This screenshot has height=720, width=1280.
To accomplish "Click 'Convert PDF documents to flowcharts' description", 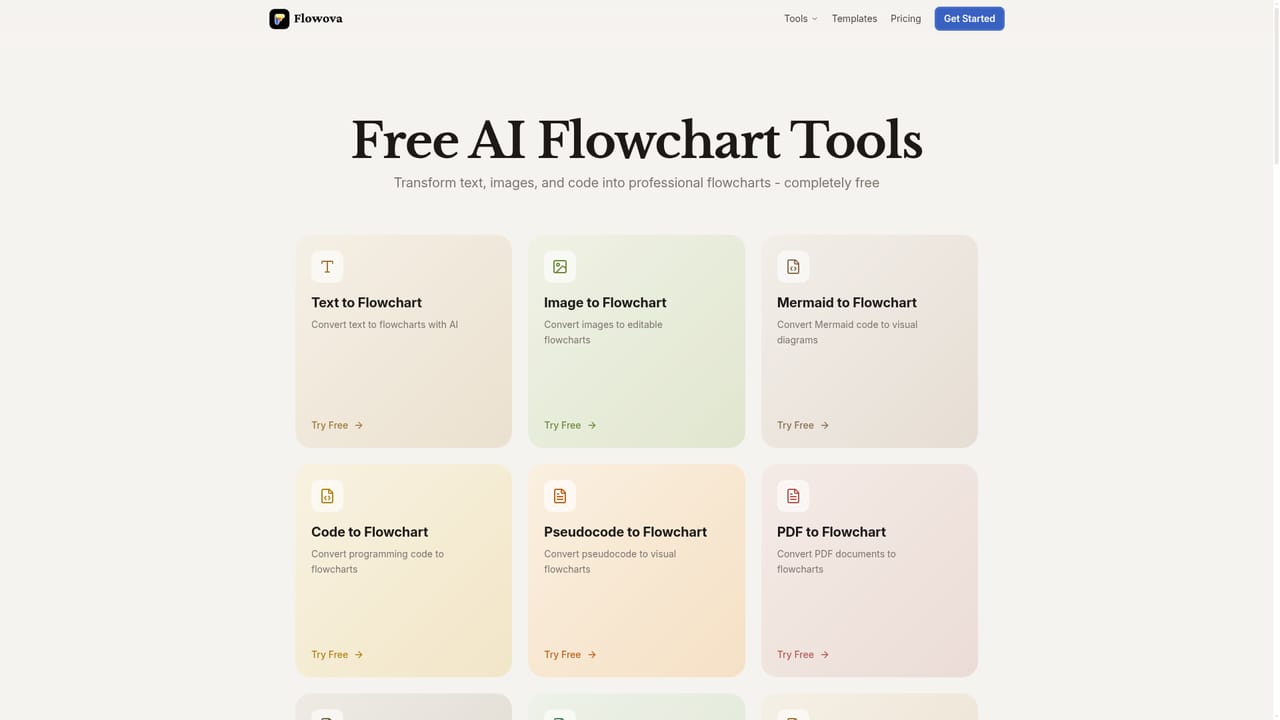I will pyautogui.click(x=836, y=561).
